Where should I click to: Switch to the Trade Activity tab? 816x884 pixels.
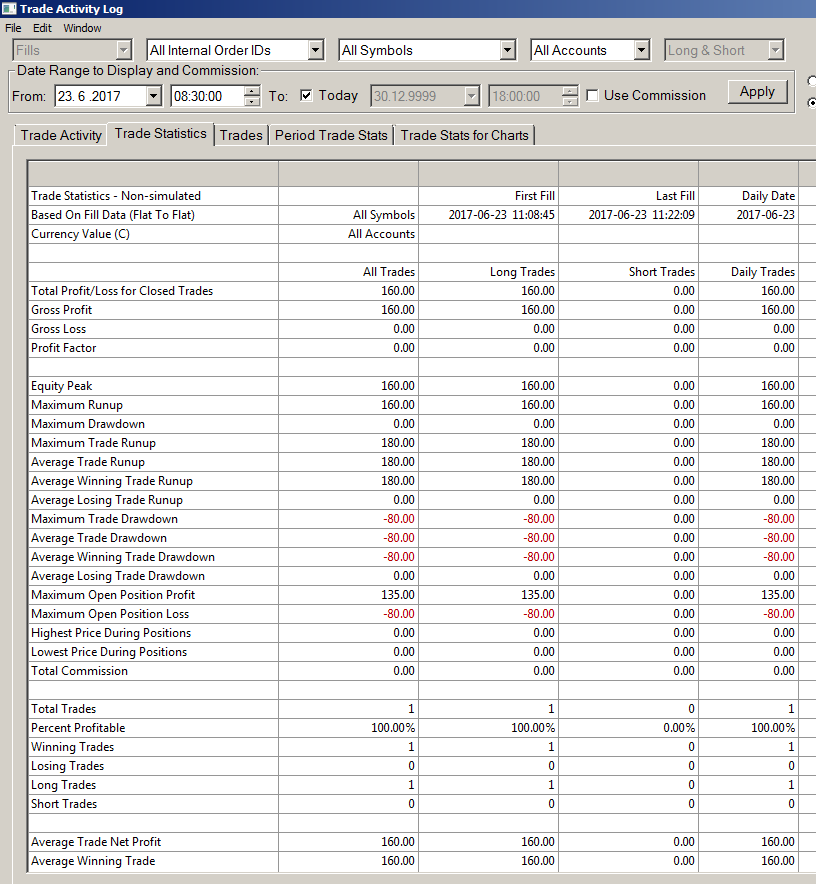61,135
